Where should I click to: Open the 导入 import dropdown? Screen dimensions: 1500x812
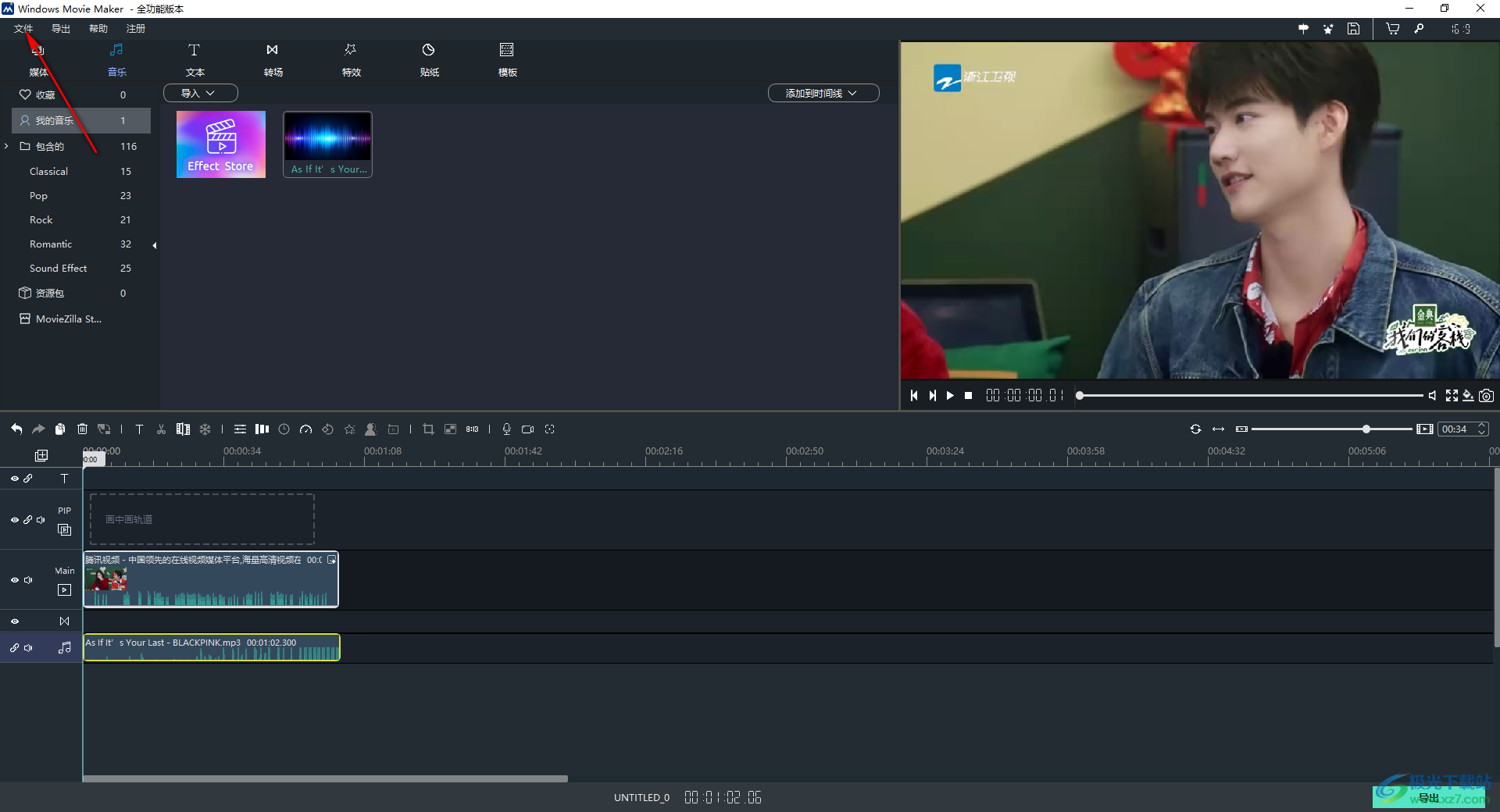(200, 93)
